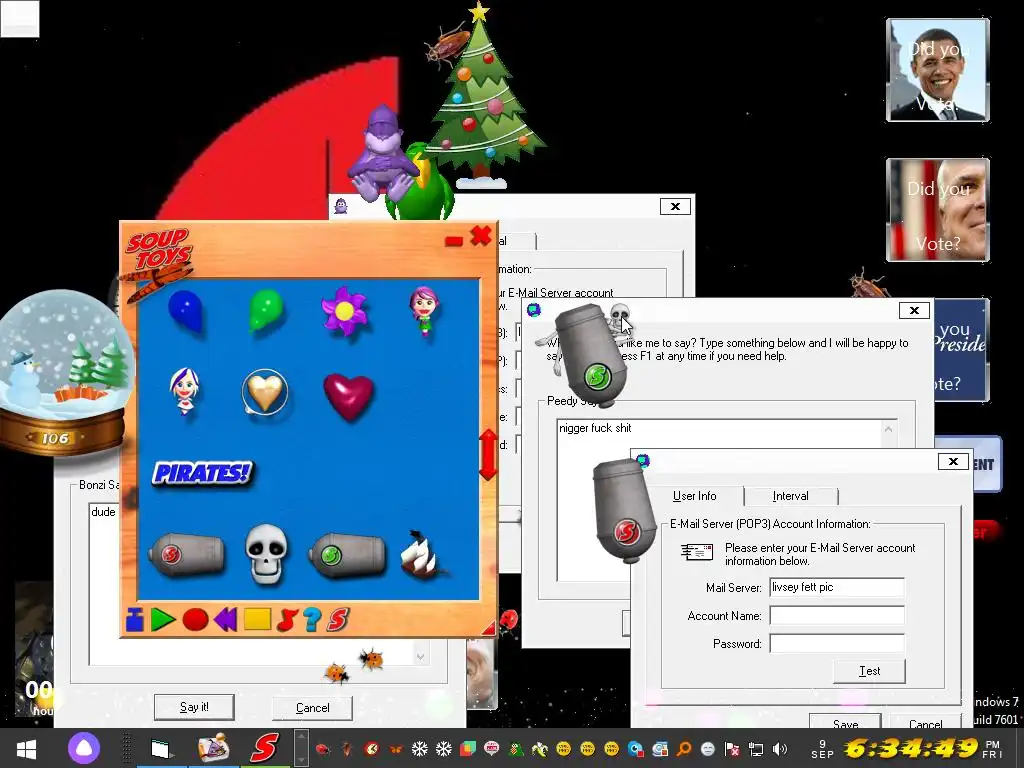Select the gold heart toy
Viewport: 1024px width, 768px height.
pyautogui.click(x=264, y=392)
